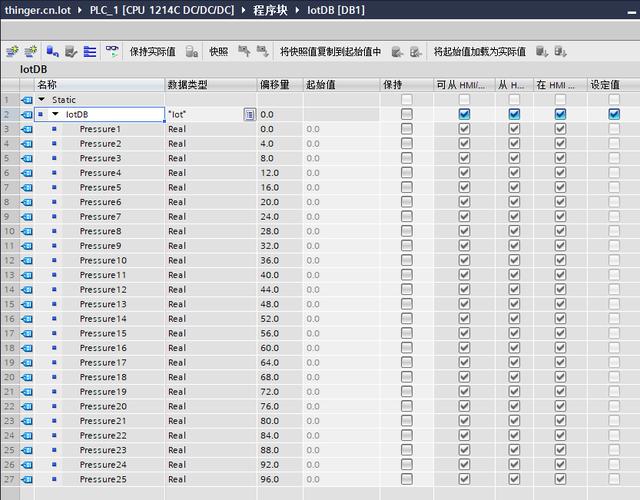Click the row icon next to row number 1
640x500 pixels.
[x=26, y=100]
